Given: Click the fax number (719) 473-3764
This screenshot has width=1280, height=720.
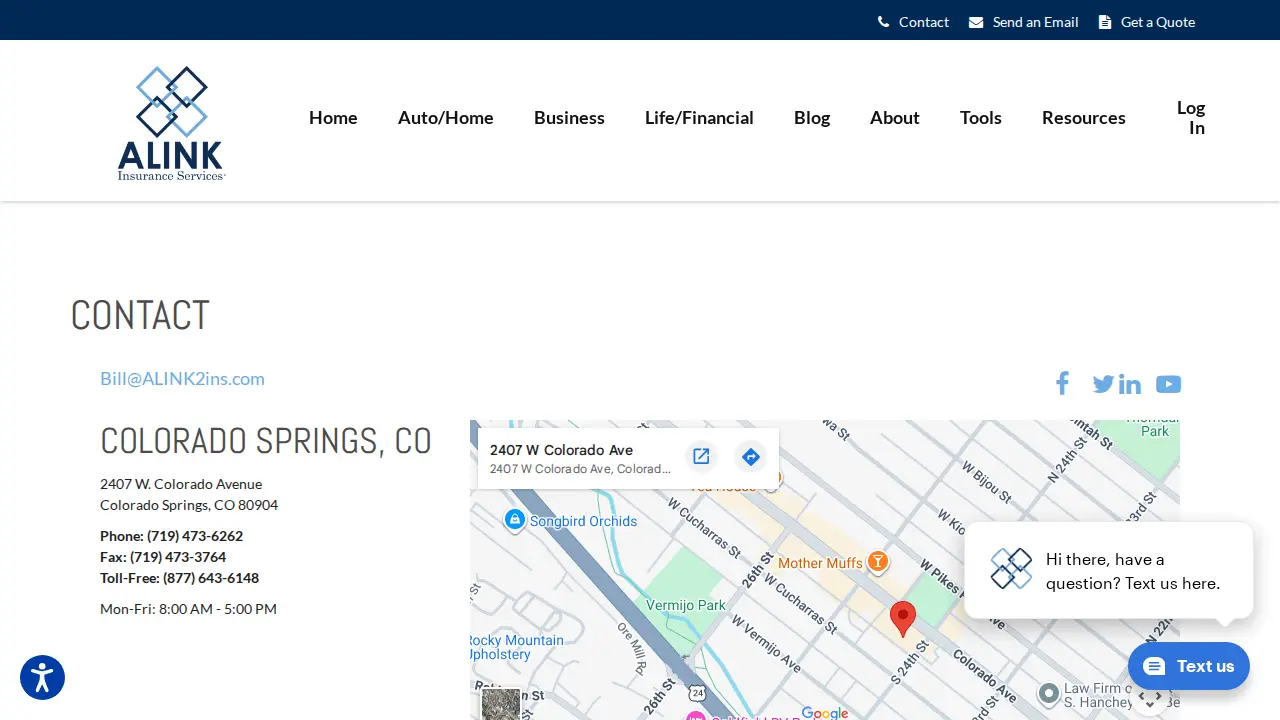Looking at the screenshot, I should [x=178, y=557].
